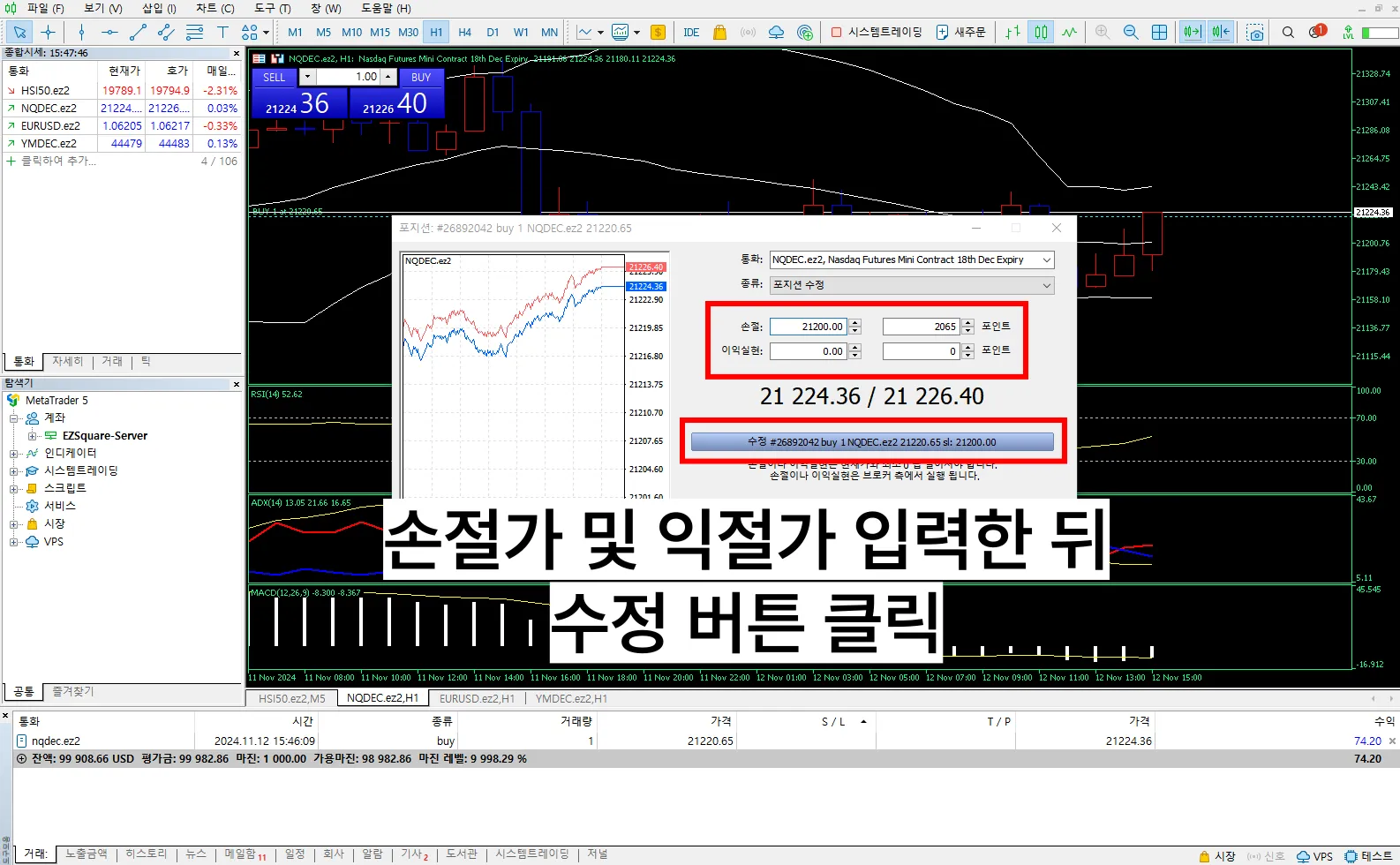
Task: Switch chart to line chart type
Action: pyautogui.click(x=1069, y=32)
